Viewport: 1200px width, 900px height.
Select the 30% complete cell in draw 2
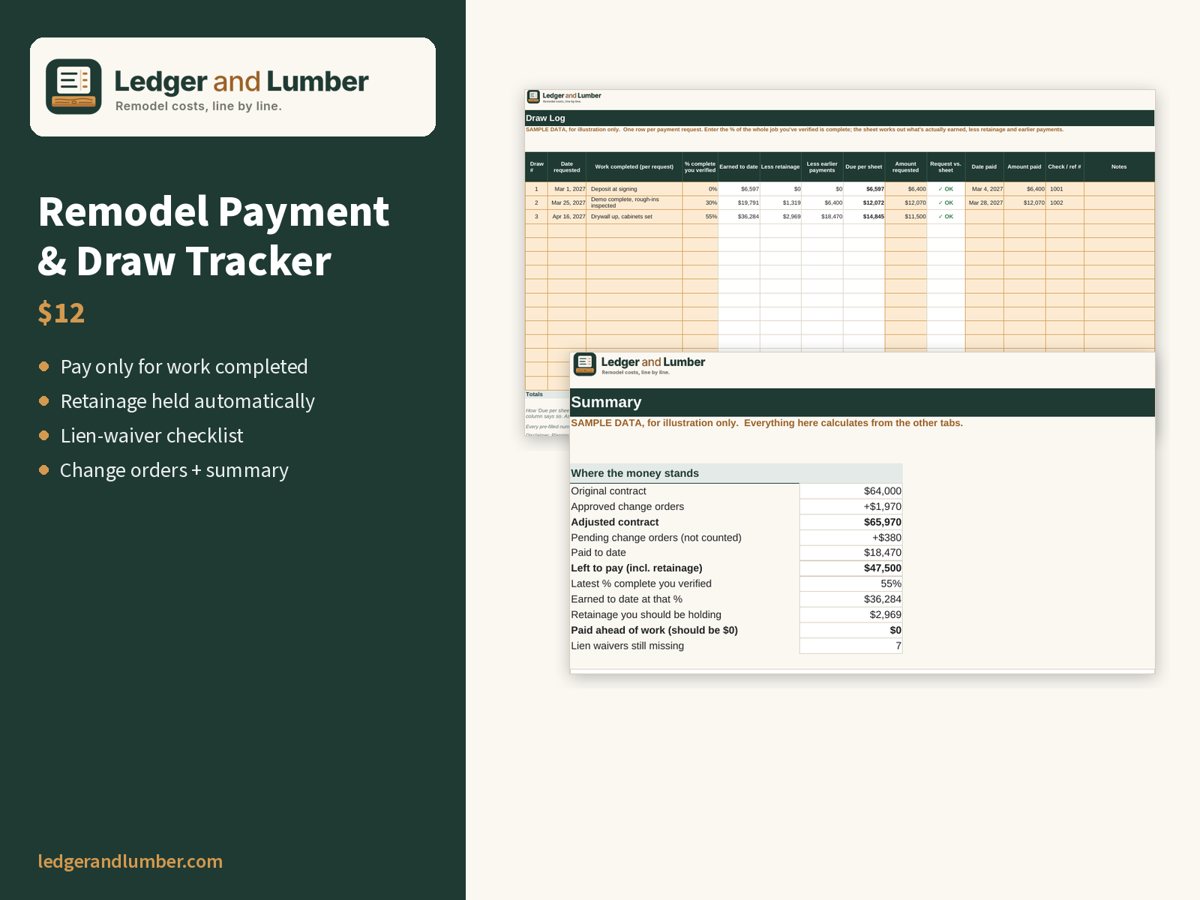pos(700,203)
